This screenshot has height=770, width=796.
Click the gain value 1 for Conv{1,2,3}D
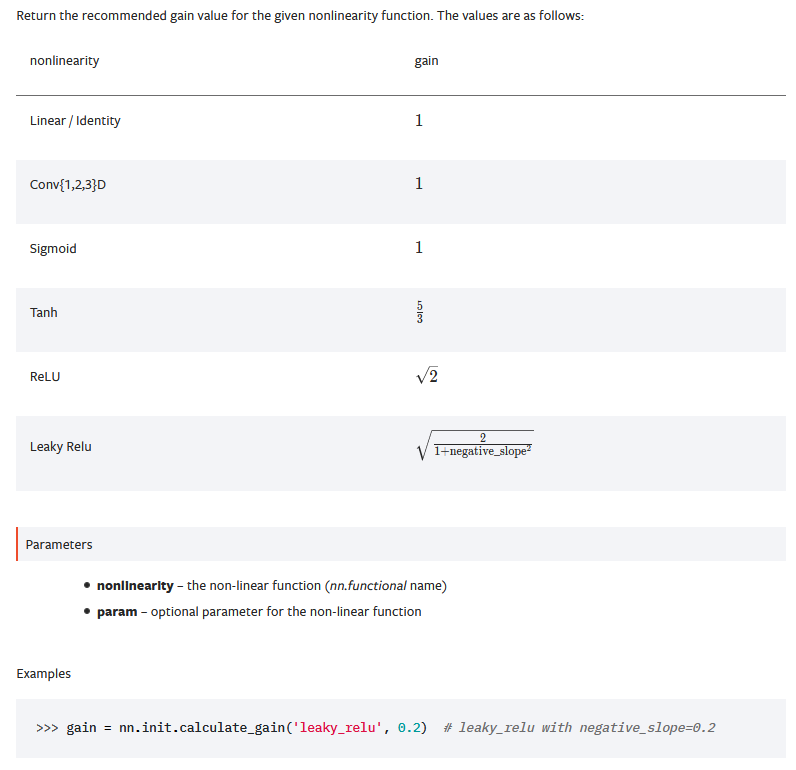[419, 183]
